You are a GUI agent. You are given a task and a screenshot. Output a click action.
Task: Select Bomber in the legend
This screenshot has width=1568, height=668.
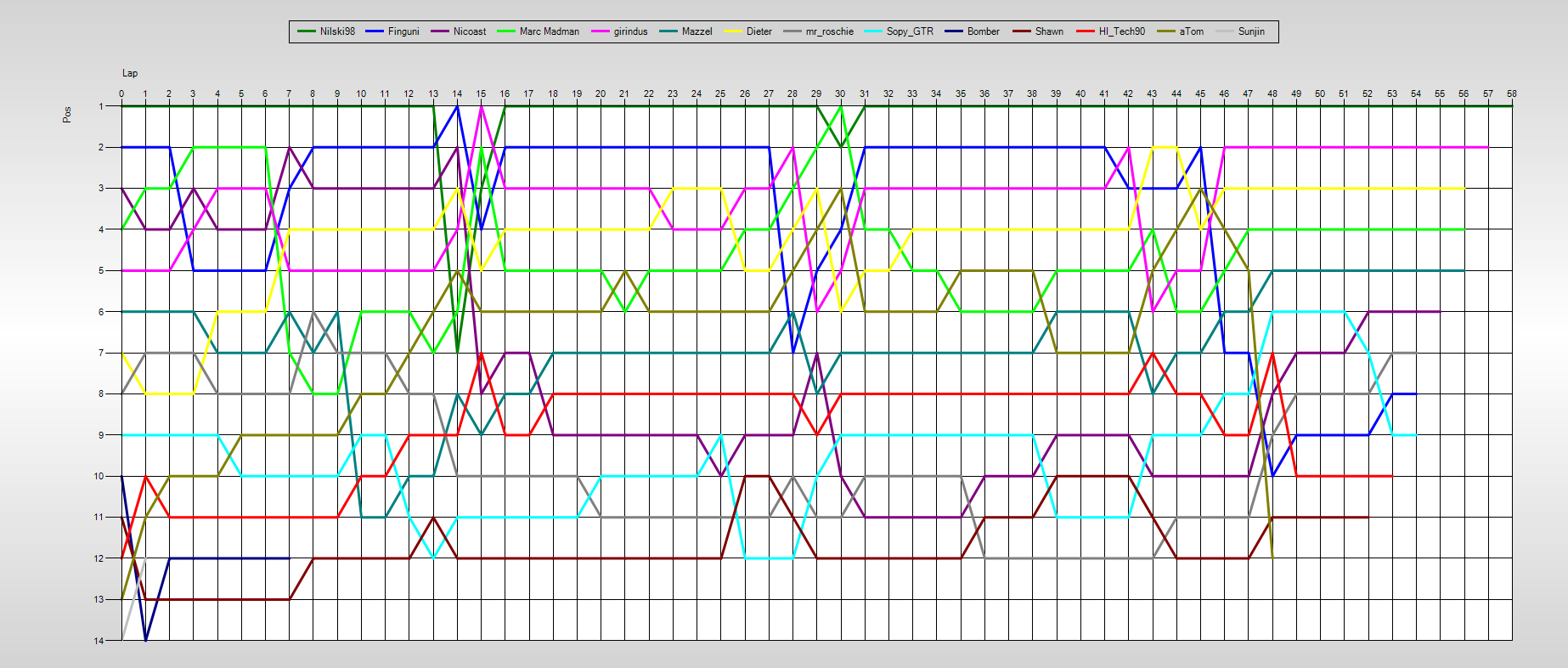click(983, 31)
